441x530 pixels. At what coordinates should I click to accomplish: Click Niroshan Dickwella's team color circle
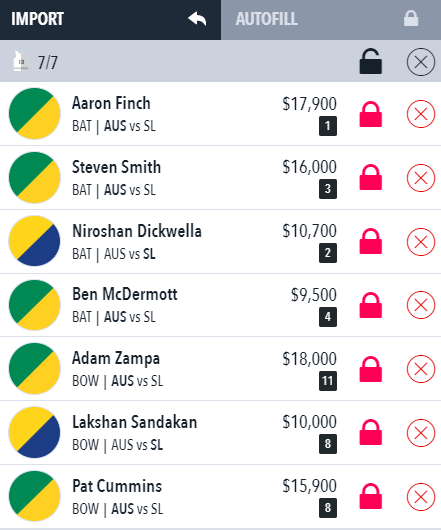(34, 241)
